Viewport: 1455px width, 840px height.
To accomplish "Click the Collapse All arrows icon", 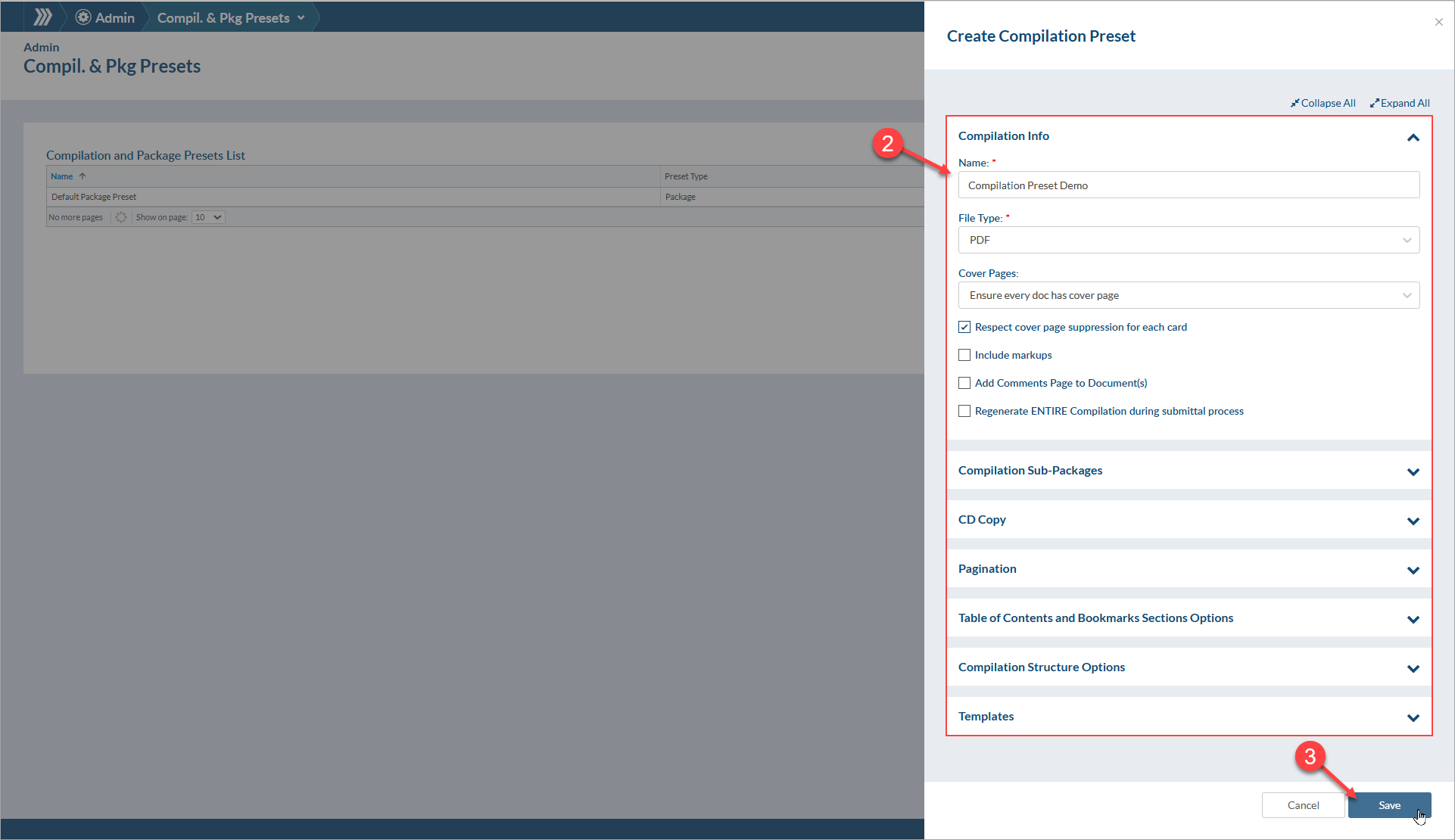I will 1295,103.
